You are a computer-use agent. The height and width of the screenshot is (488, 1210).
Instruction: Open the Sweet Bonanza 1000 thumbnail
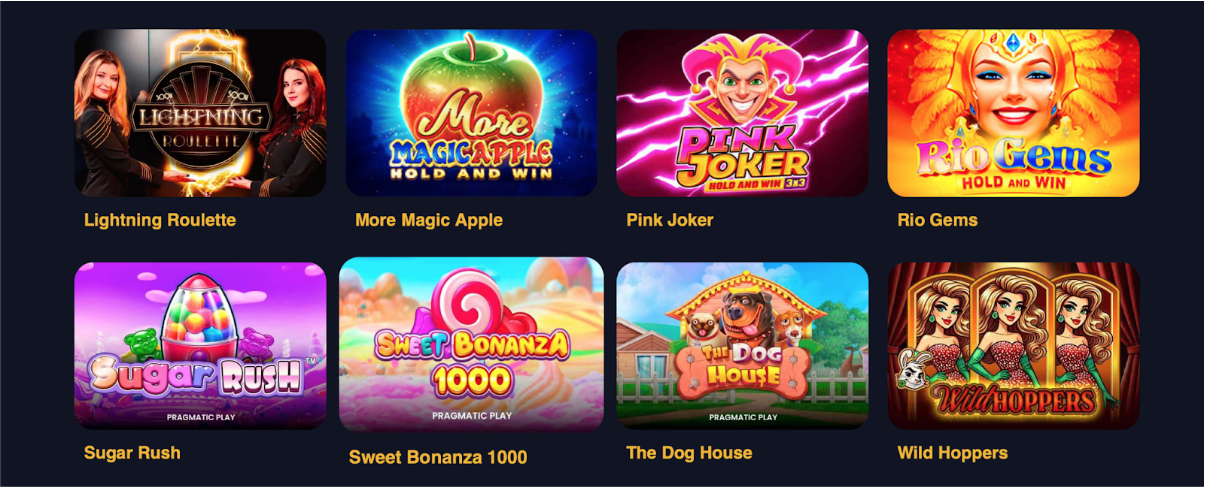point(471,345)
